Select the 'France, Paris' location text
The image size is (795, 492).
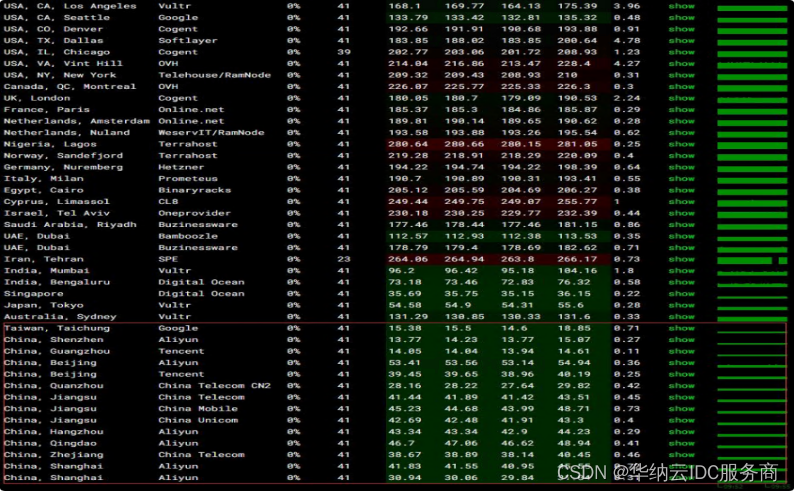46,110
